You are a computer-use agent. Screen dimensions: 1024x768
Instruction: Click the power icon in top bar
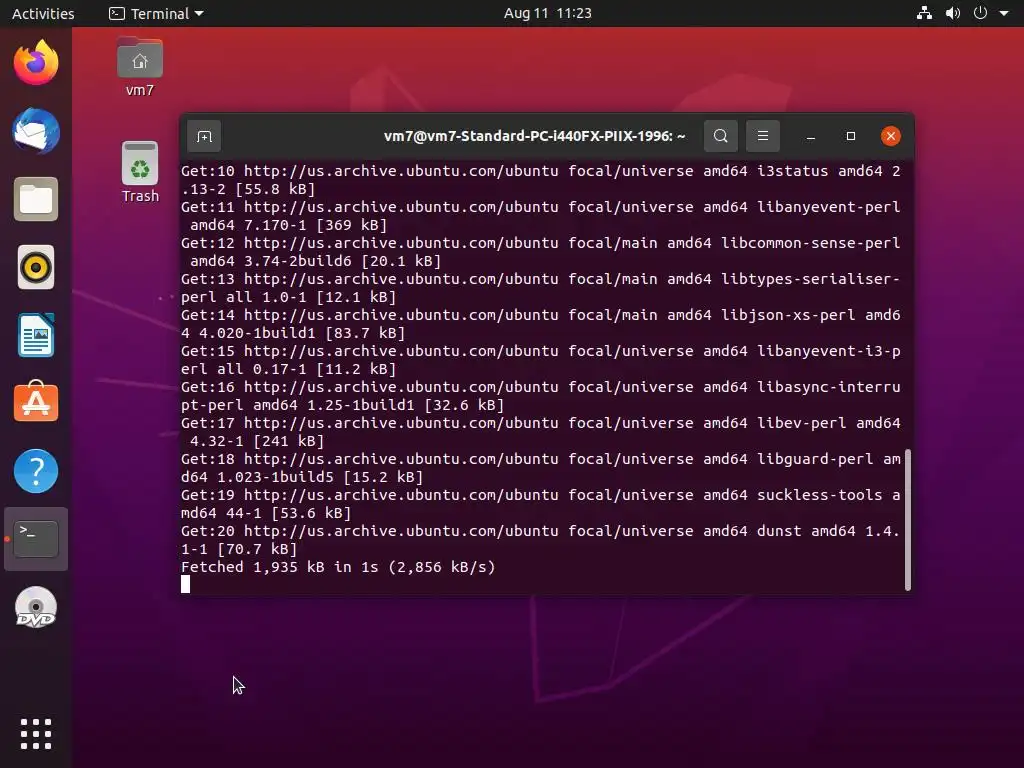[980, 13]
